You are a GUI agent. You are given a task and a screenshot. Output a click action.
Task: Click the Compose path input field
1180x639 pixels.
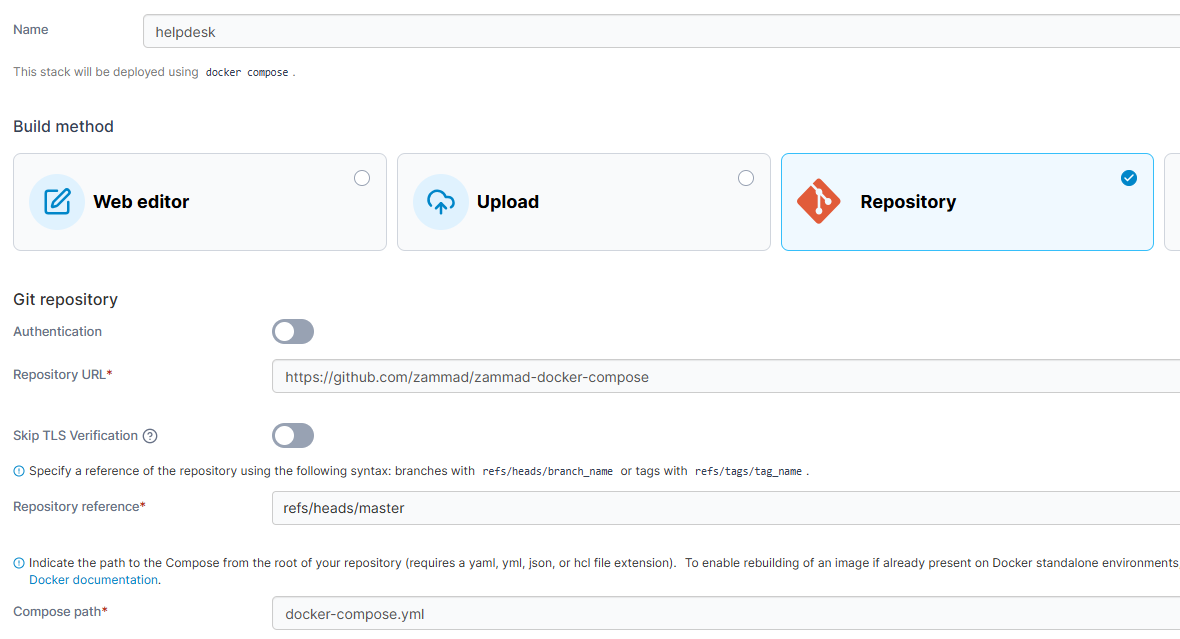coord(725,614)
